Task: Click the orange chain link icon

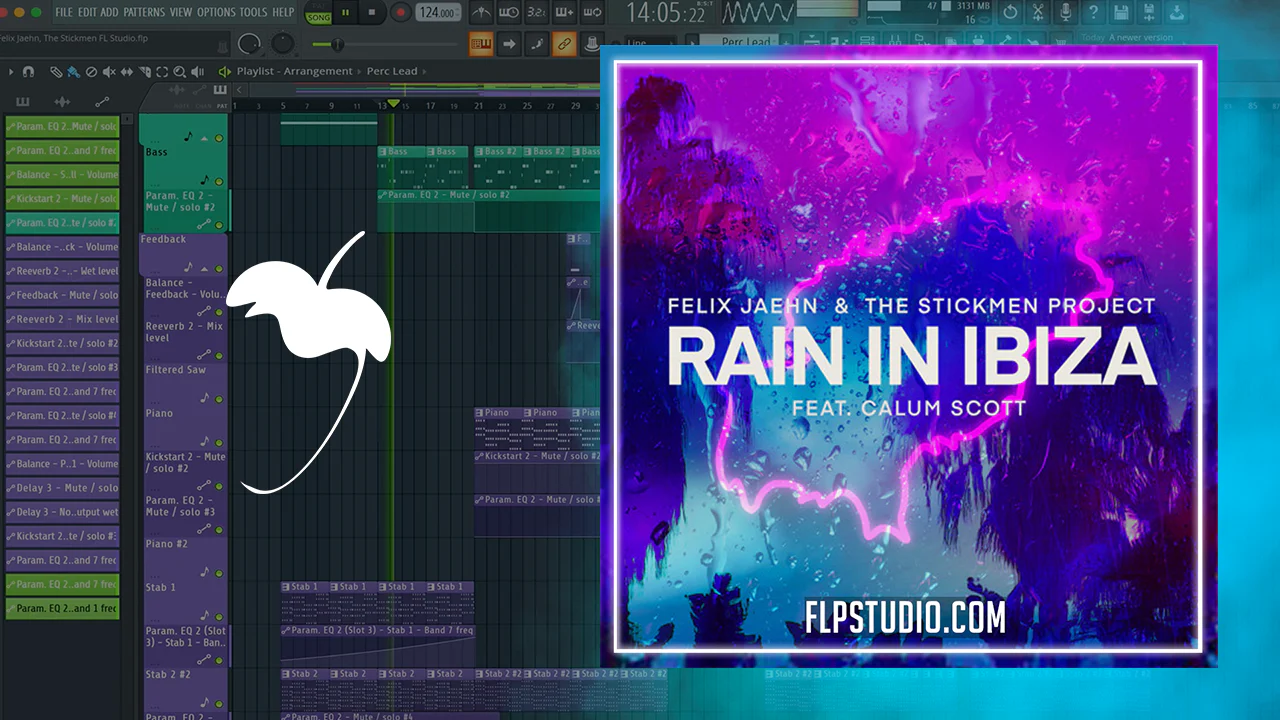Action: click(564, 44)
